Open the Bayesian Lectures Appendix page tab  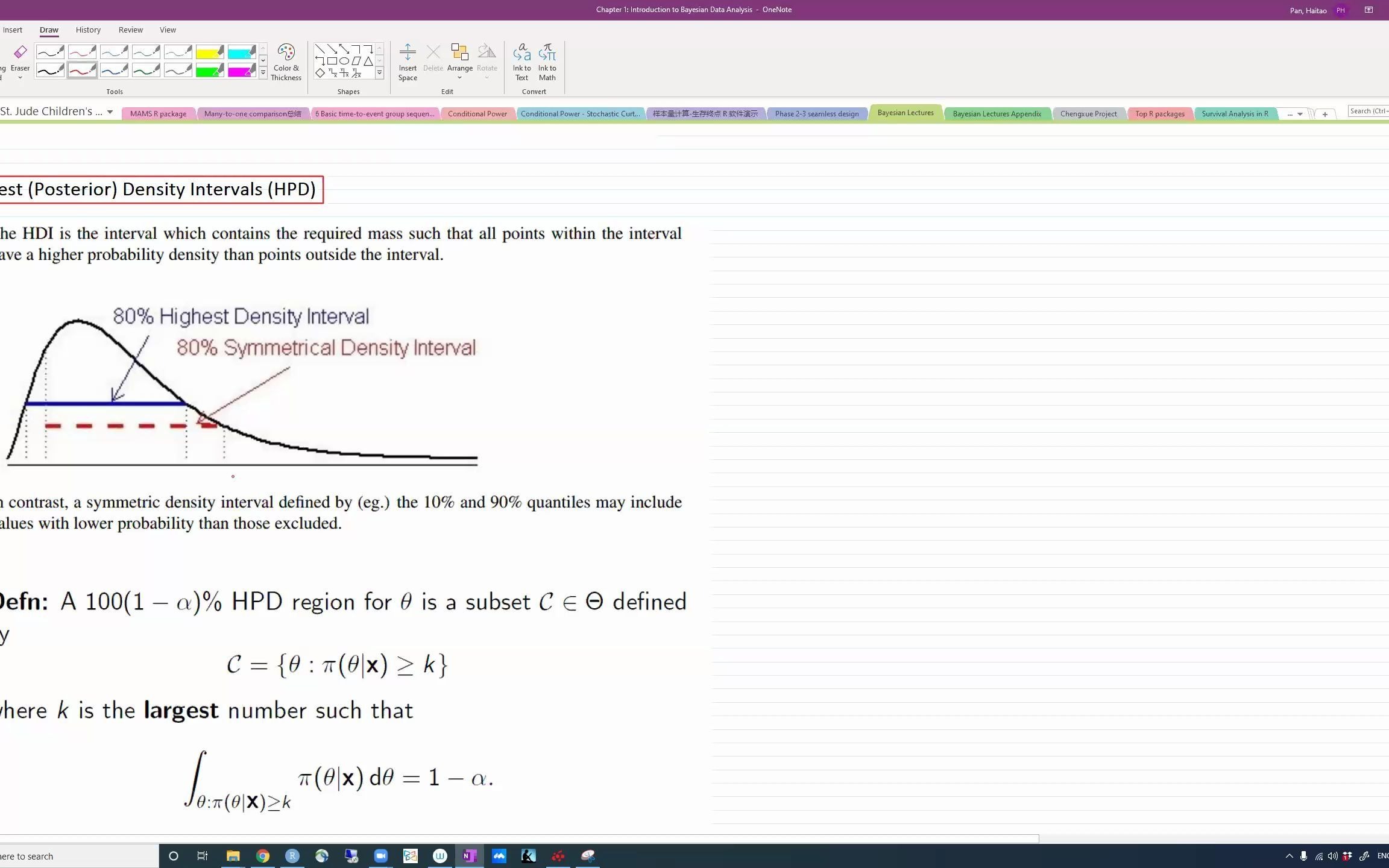tap(997, 113)
